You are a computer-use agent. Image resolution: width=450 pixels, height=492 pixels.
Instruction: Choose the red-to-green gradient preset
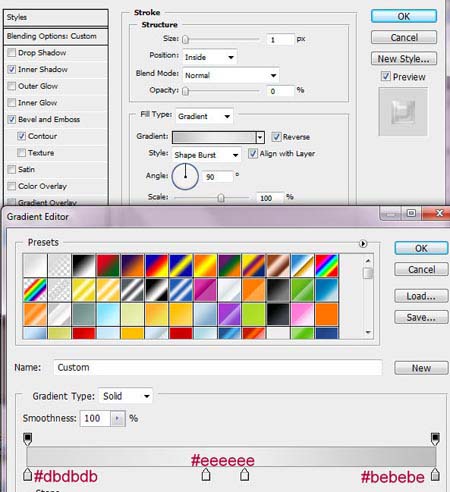pyautogui.click(x=108, y=265)
